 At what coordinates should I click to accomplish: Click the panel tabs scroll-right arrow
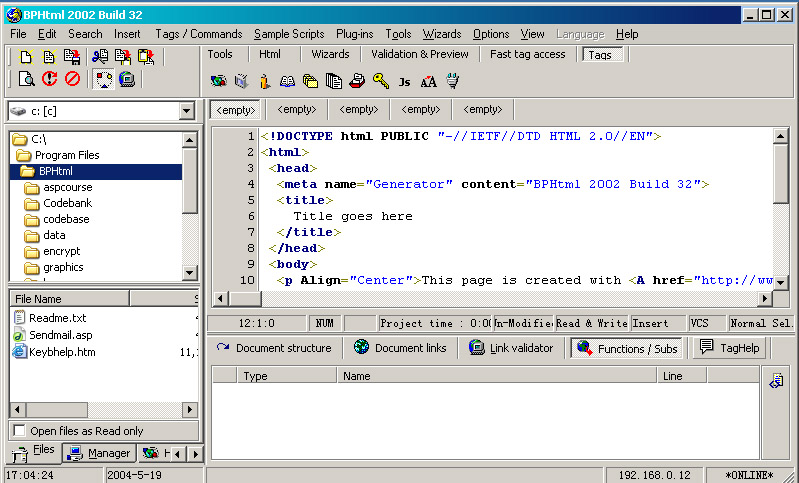coord(195,453)
